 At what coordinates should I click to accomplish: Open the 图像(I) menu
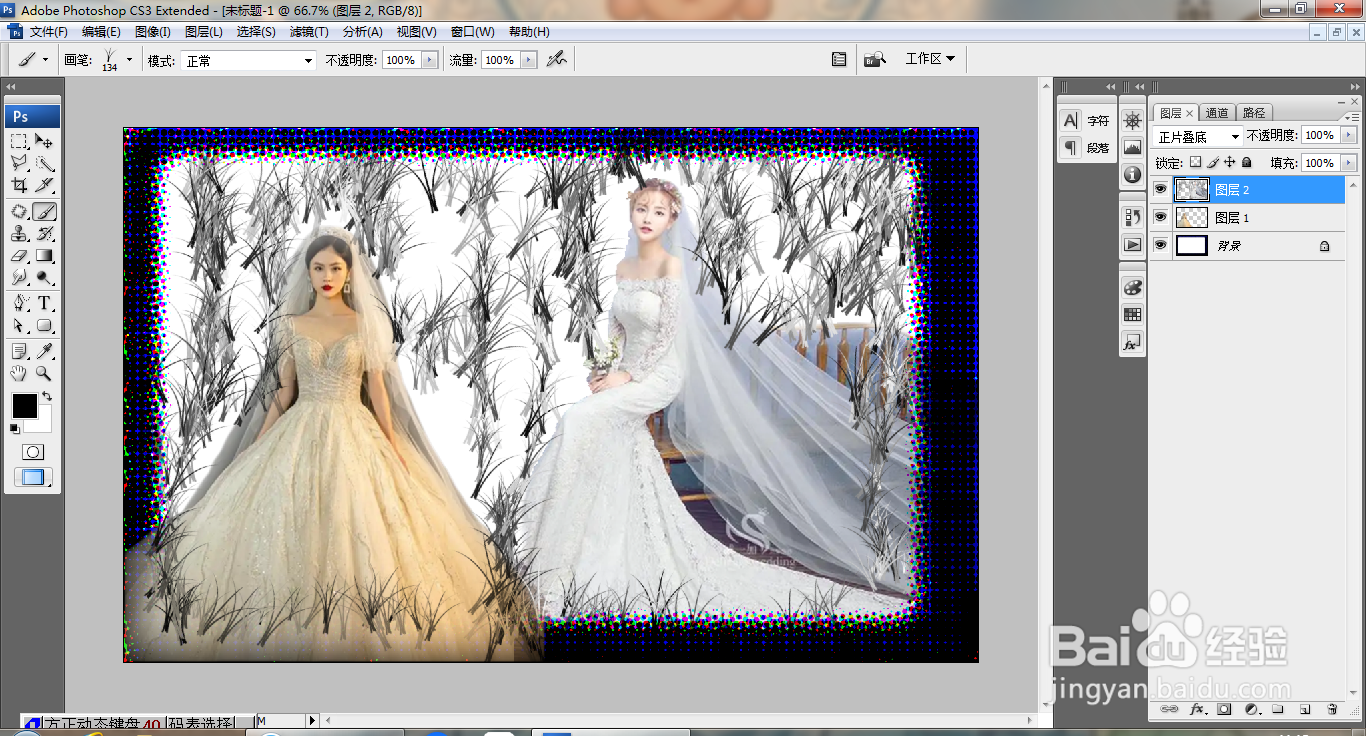tap(153, 32)
